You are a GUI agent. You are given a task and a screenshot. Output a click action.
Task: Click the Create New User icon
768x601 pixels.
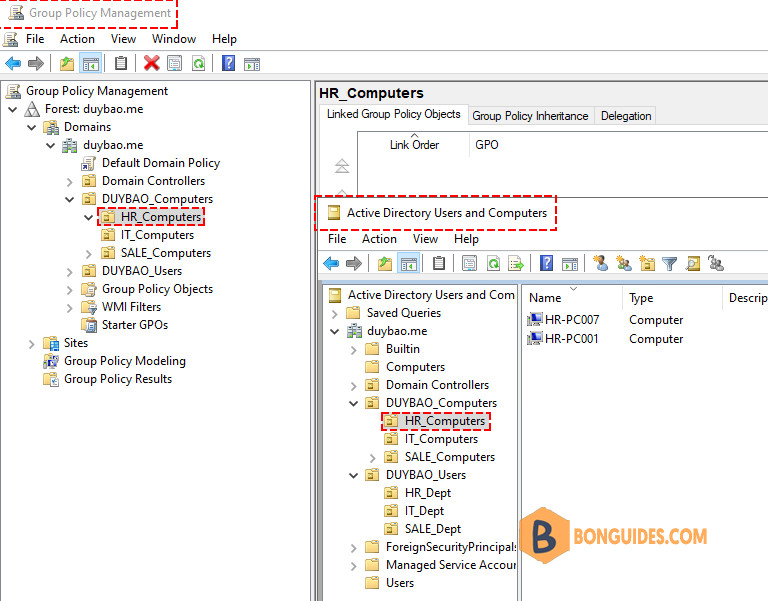[600, 264]
